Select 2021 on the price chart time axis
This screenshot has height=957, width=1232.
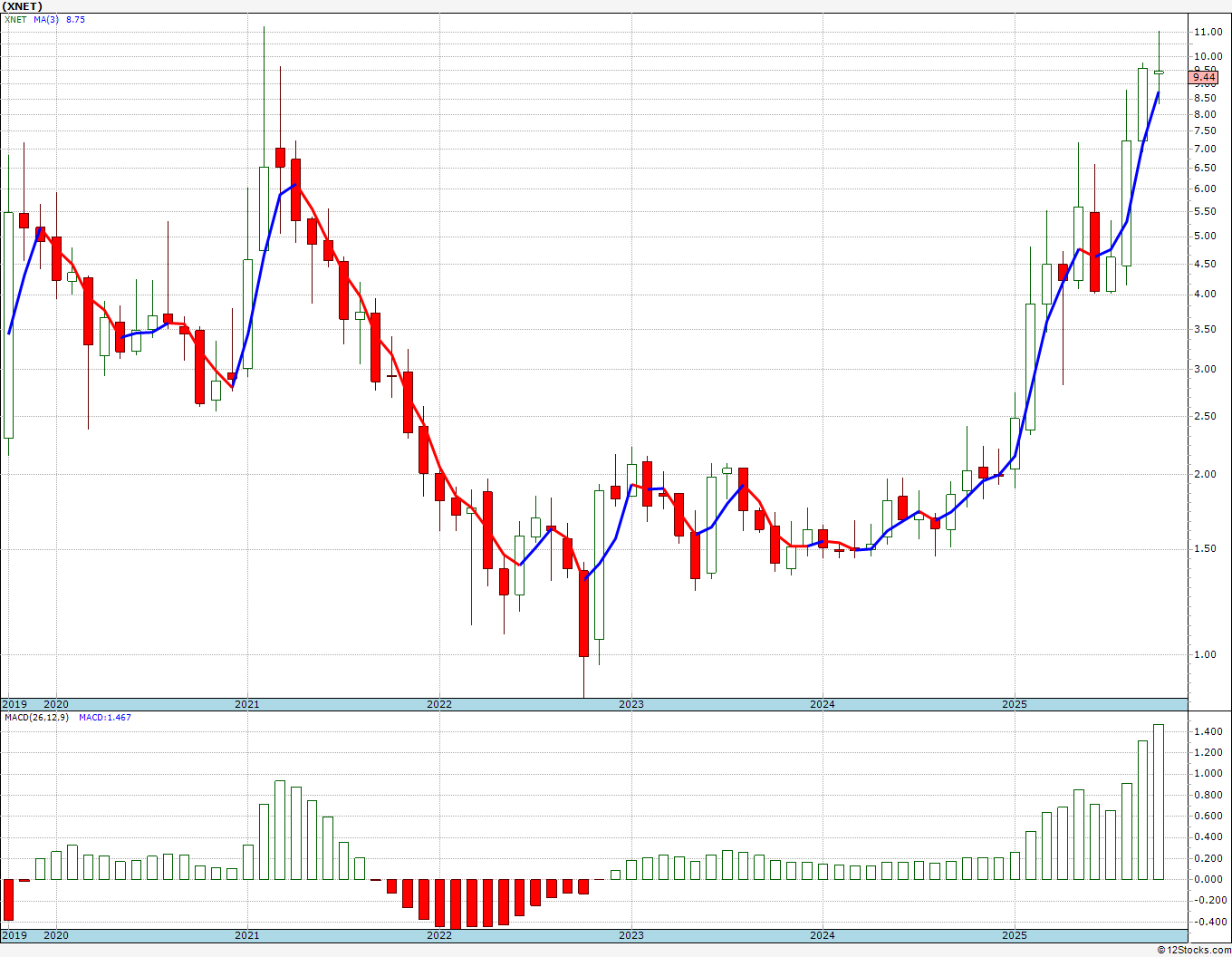tap(247, 704)
